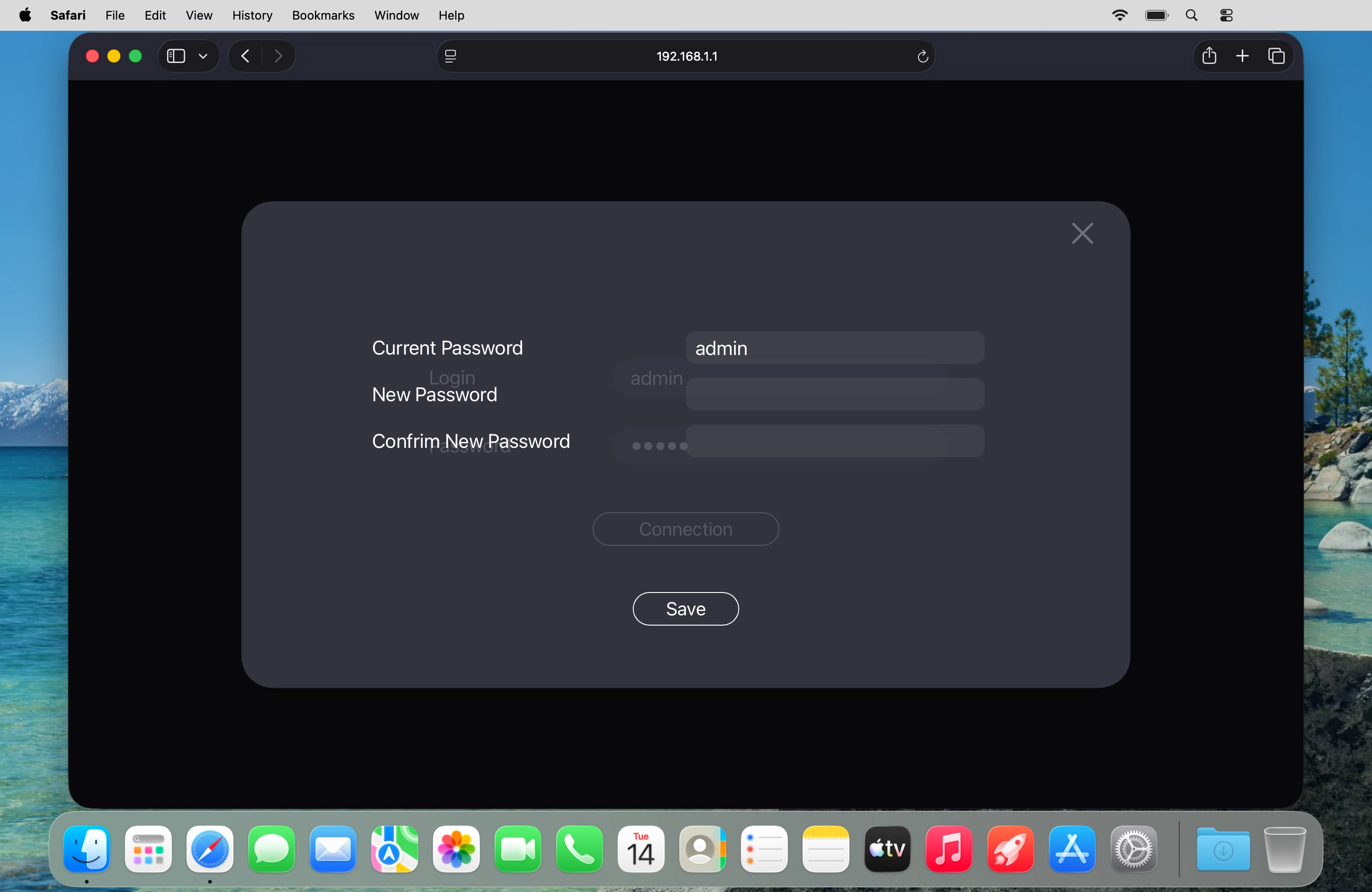Launch FaceTime from the Dock
The width and height of the screenshot is (1372, 892).
tap(518, 850)
